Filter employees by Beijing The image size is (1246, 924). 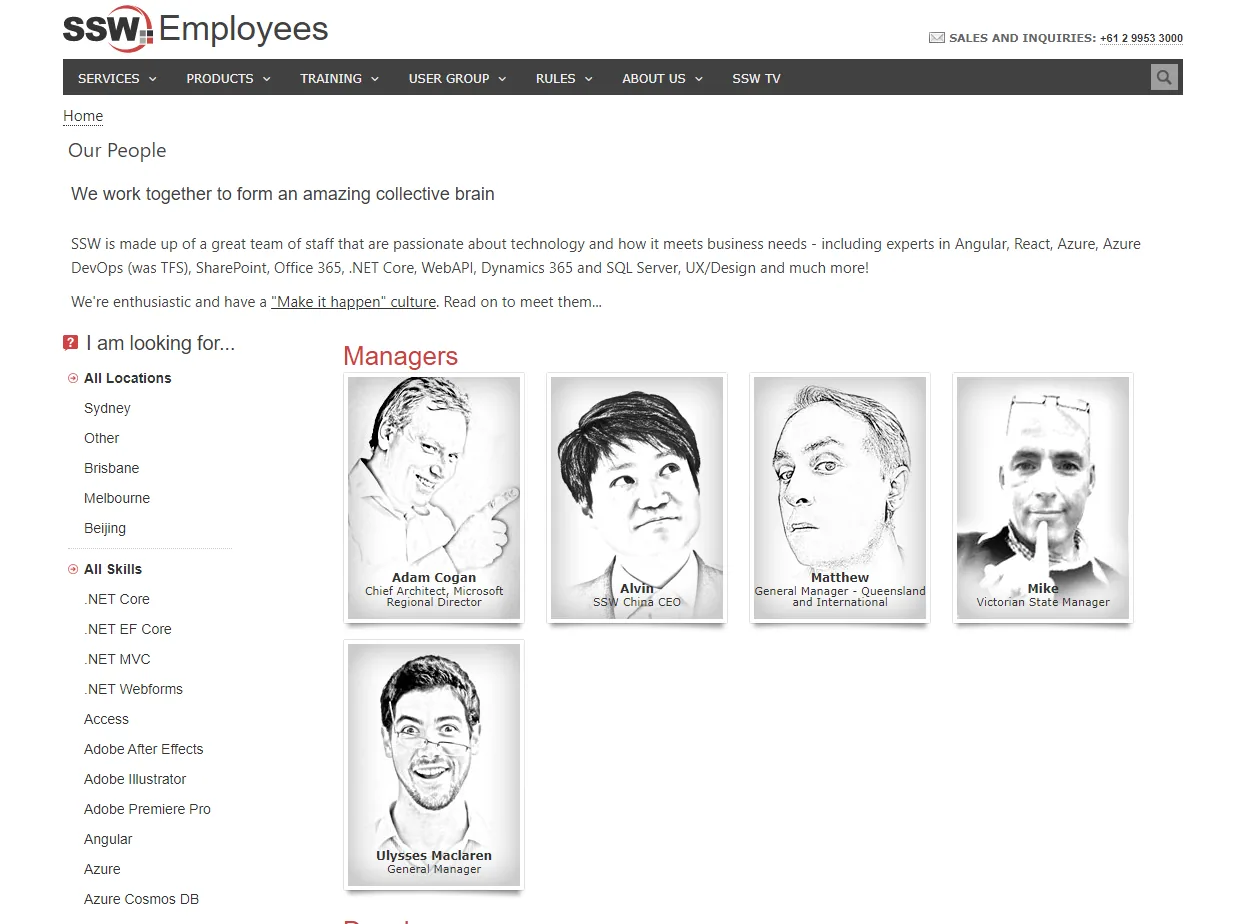coord(105,528)
